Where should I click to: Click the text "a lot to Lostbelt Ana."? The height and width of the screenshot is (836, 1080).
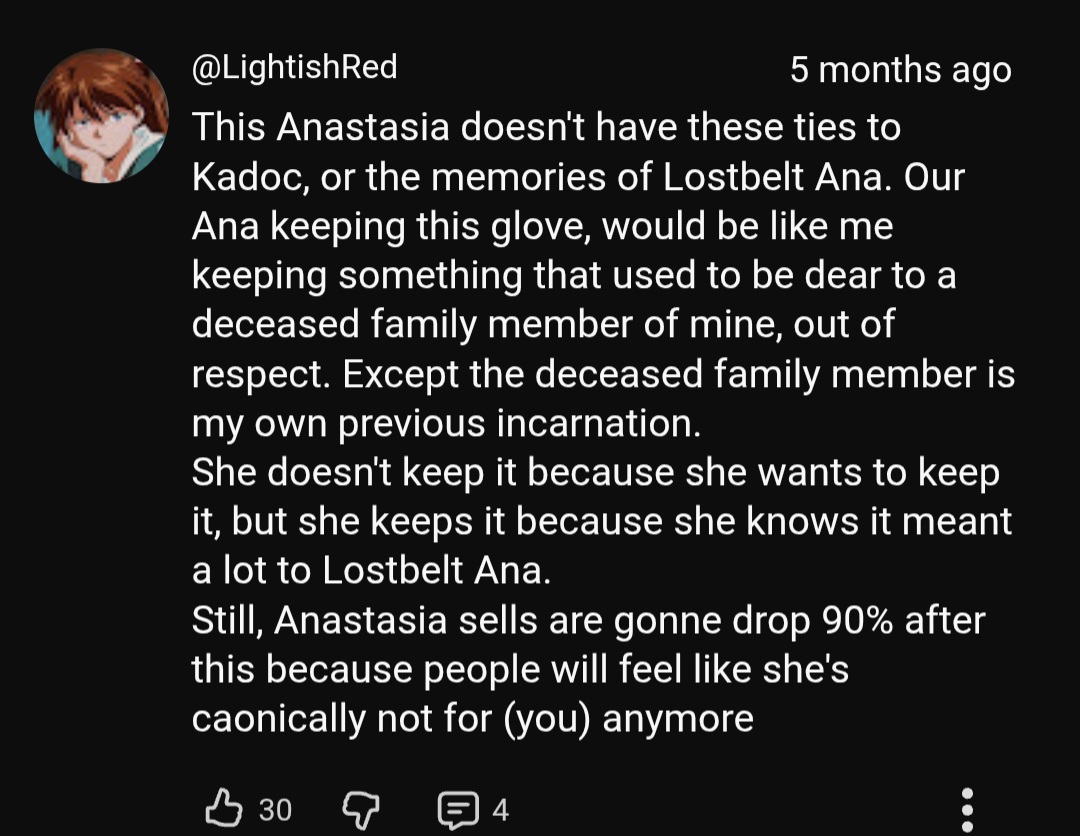pyautogui.click(x=371, y=570)
